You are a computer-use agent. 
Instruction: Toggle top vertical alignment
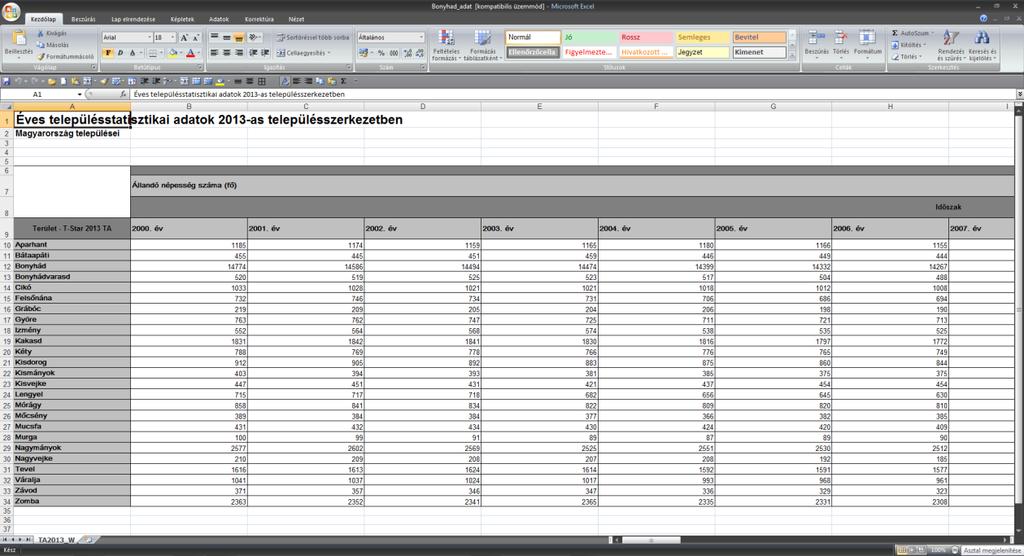point(214,38)
